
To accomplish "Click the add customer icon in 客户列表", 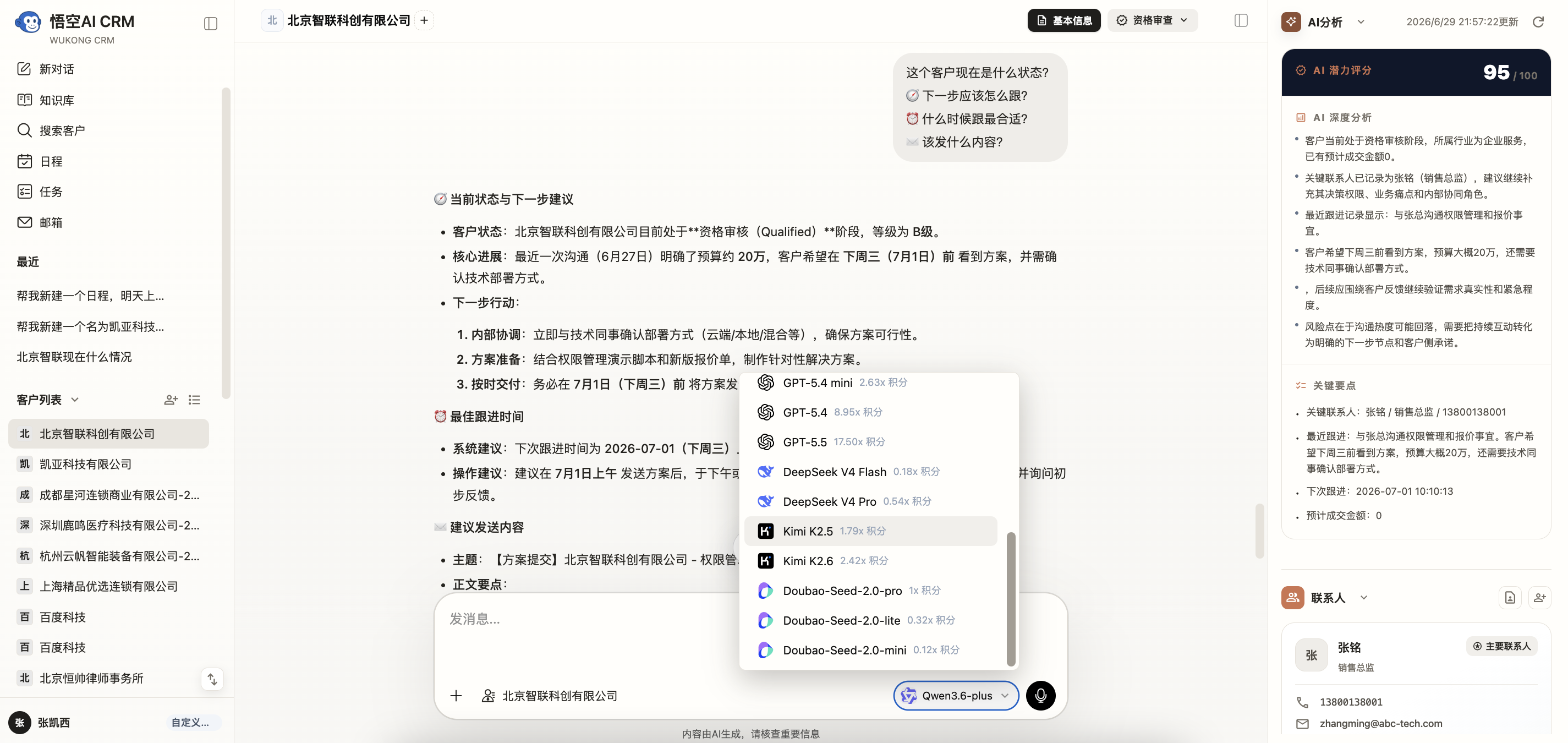I will tap(171, 400).
